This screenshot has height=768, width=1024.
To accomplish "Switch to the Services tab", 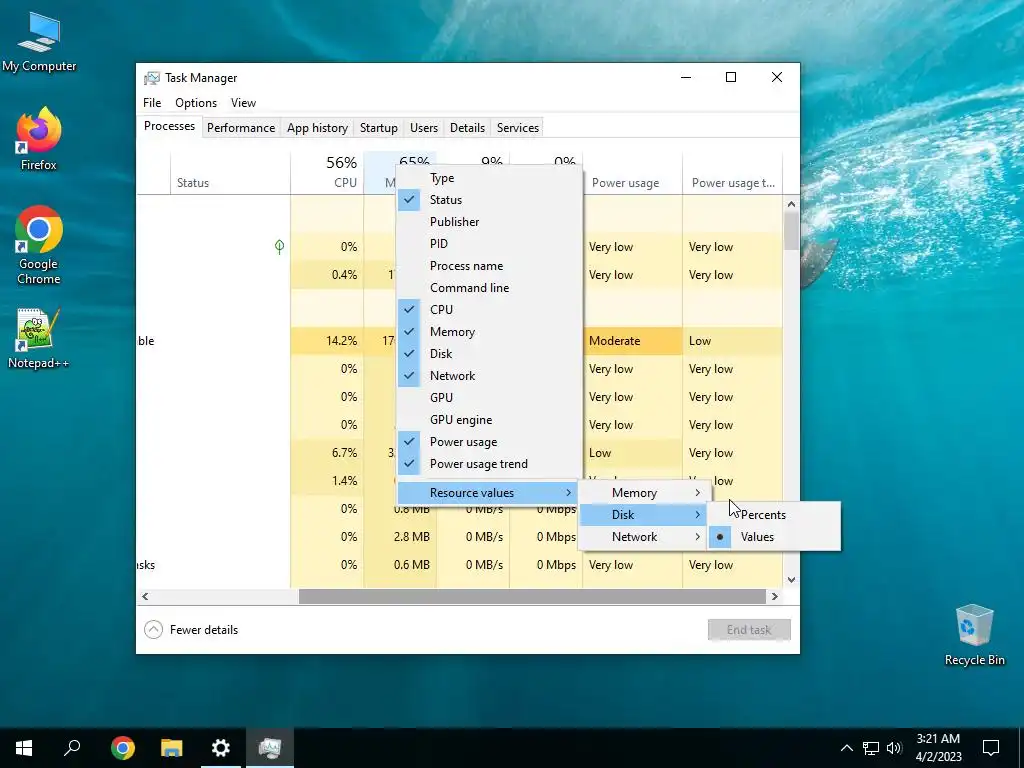I will point(518,128).
